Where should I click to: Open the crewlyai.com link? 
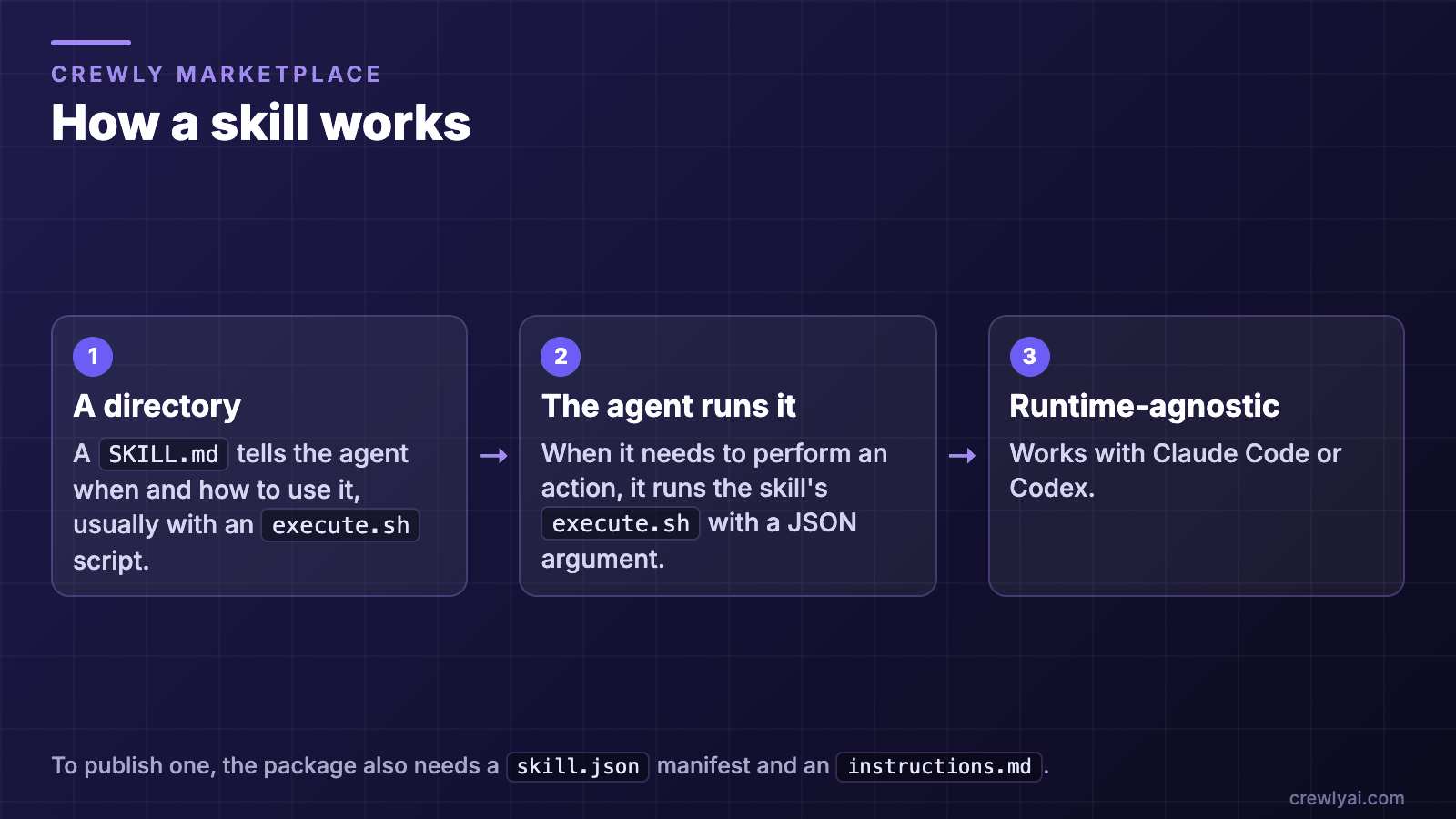[1347, 798]
